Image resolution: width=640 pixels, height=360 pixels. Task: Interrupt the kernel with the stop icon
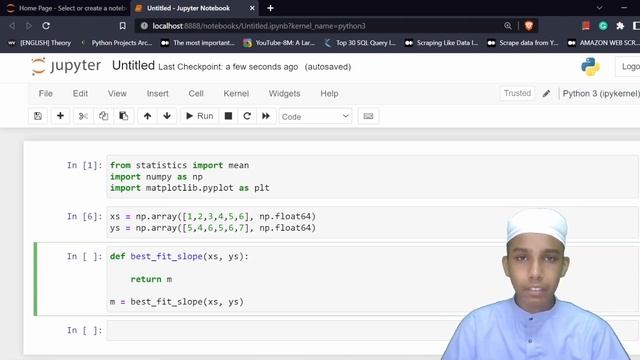coord(229,116)
